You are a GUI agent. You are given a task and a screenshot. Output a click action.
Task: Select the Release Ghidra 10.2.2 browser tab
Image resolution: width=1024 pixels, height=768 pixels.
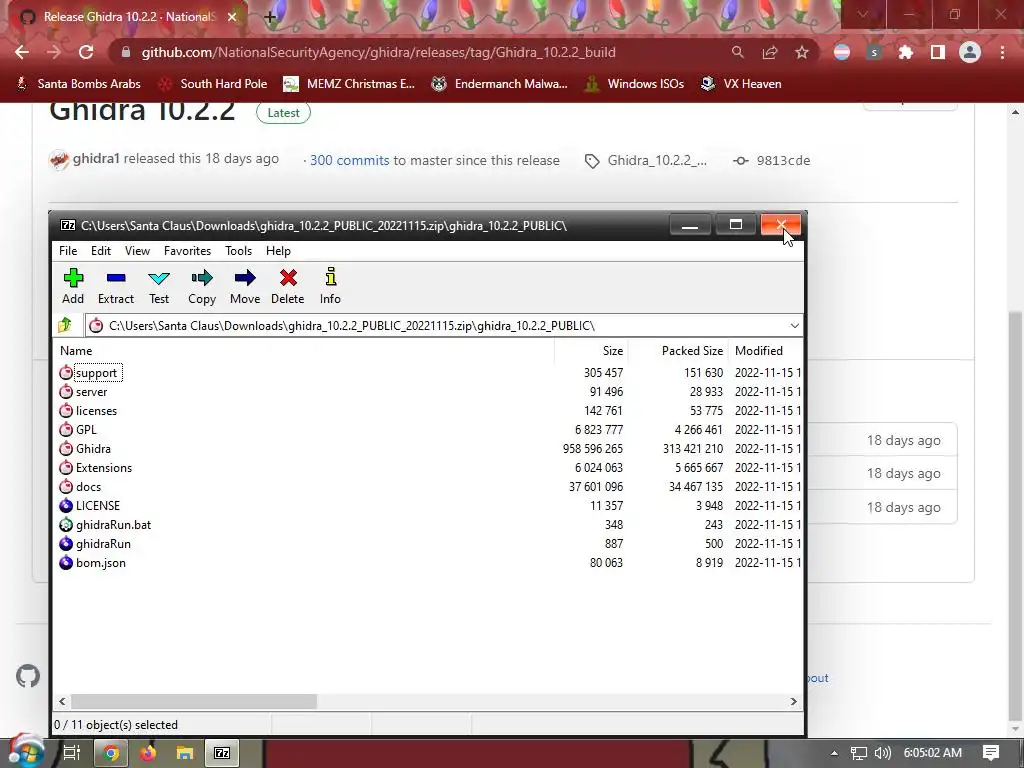tap(128, 17)
